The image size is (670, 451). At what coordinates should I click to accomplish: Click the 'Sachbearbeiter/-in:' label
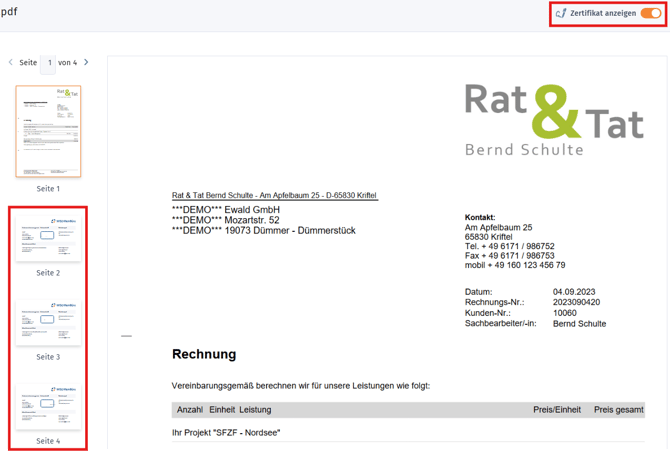[500, 324]
